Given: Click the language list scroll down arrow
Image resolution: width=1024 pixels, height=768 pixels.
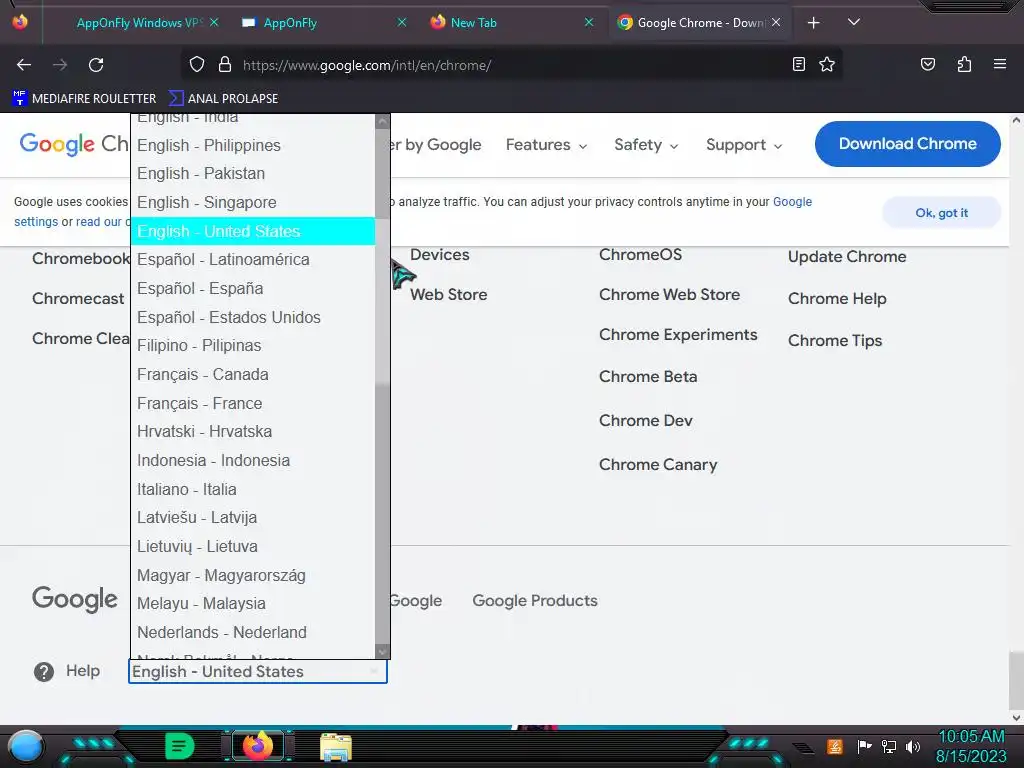Looking at the screenshot, I should 383,652.
